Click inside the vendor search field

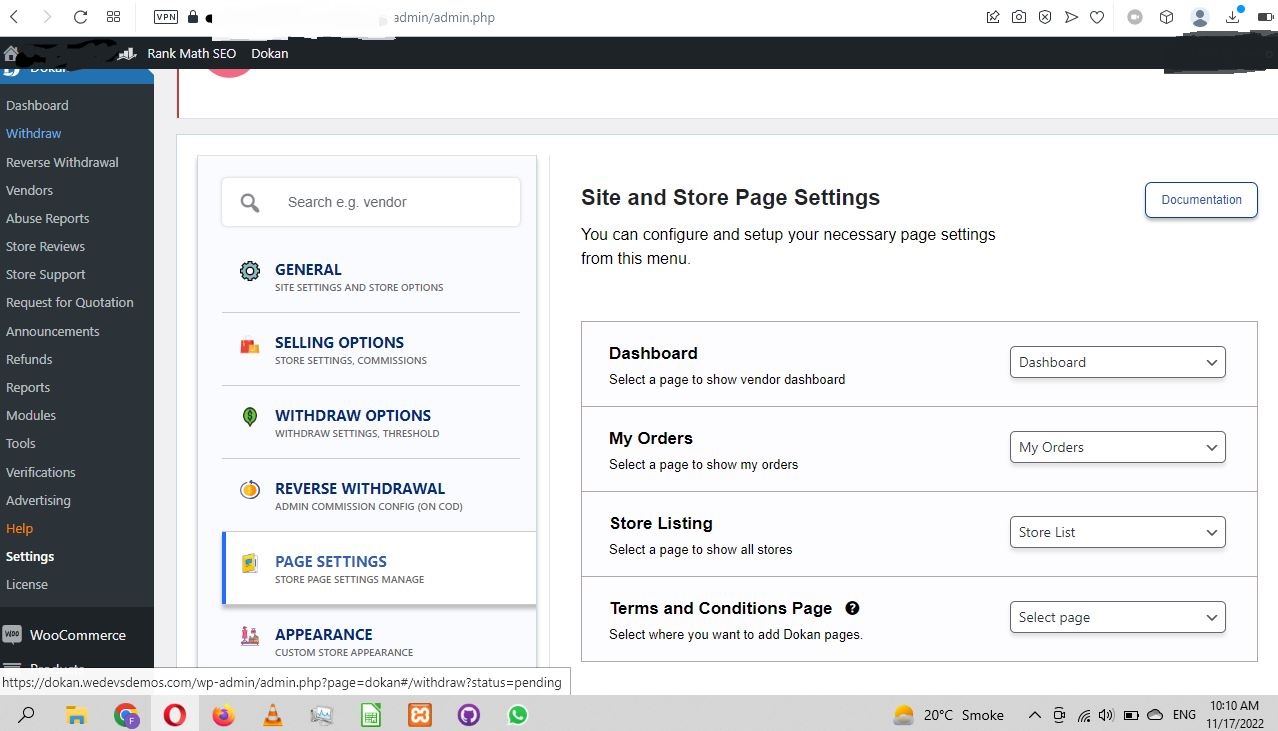tap(390, 201)
